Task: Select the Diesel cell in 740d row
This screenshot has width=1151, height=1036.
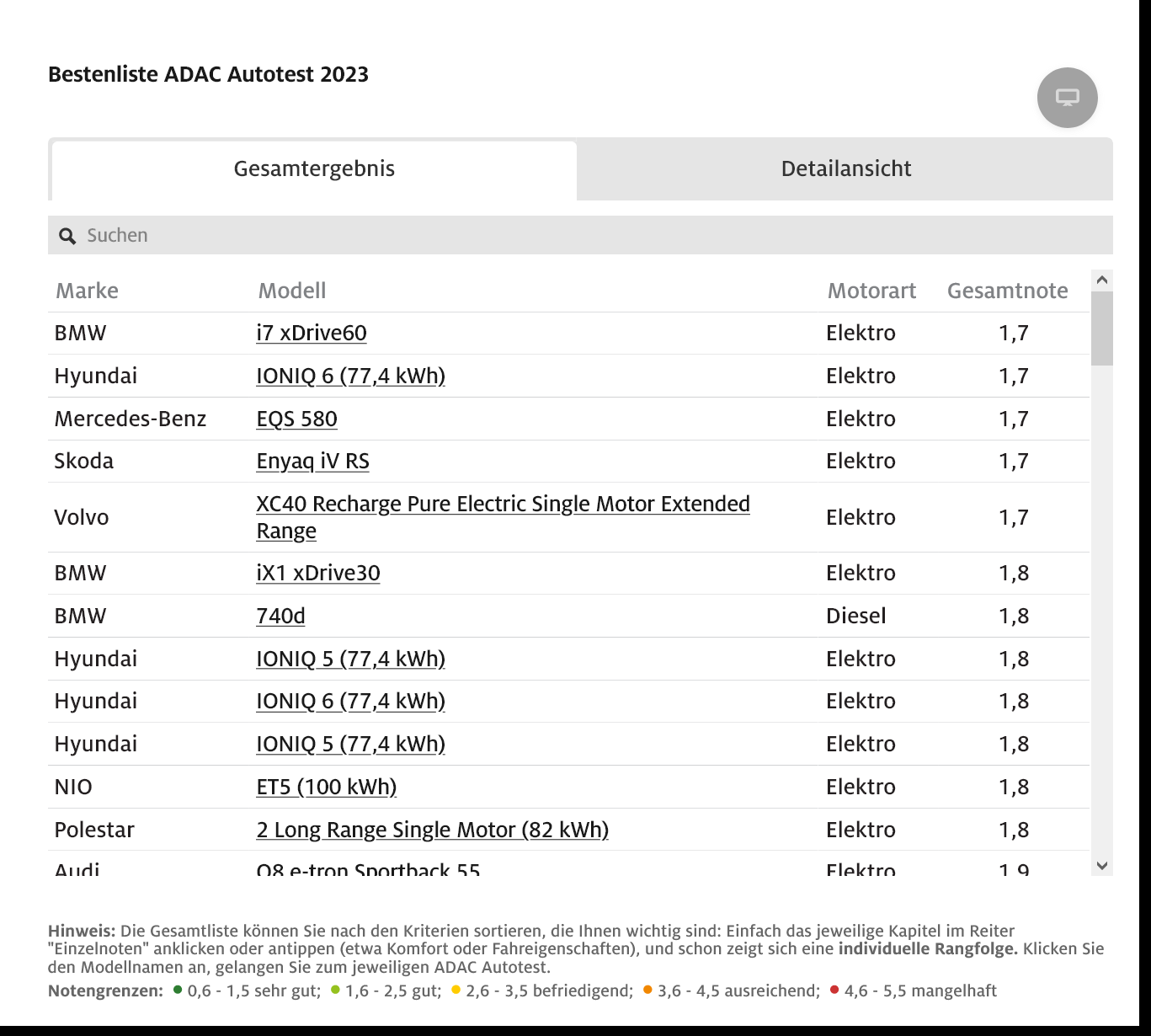Action: click(x=855, y=616)
